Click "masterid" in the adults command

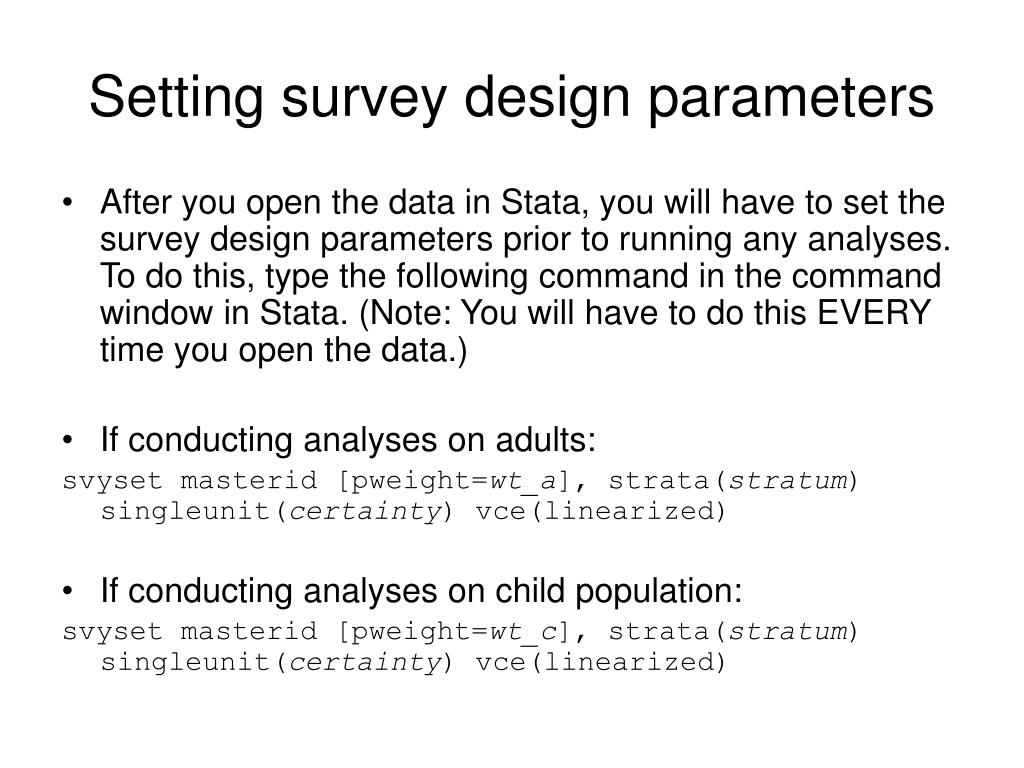[249, 481]
